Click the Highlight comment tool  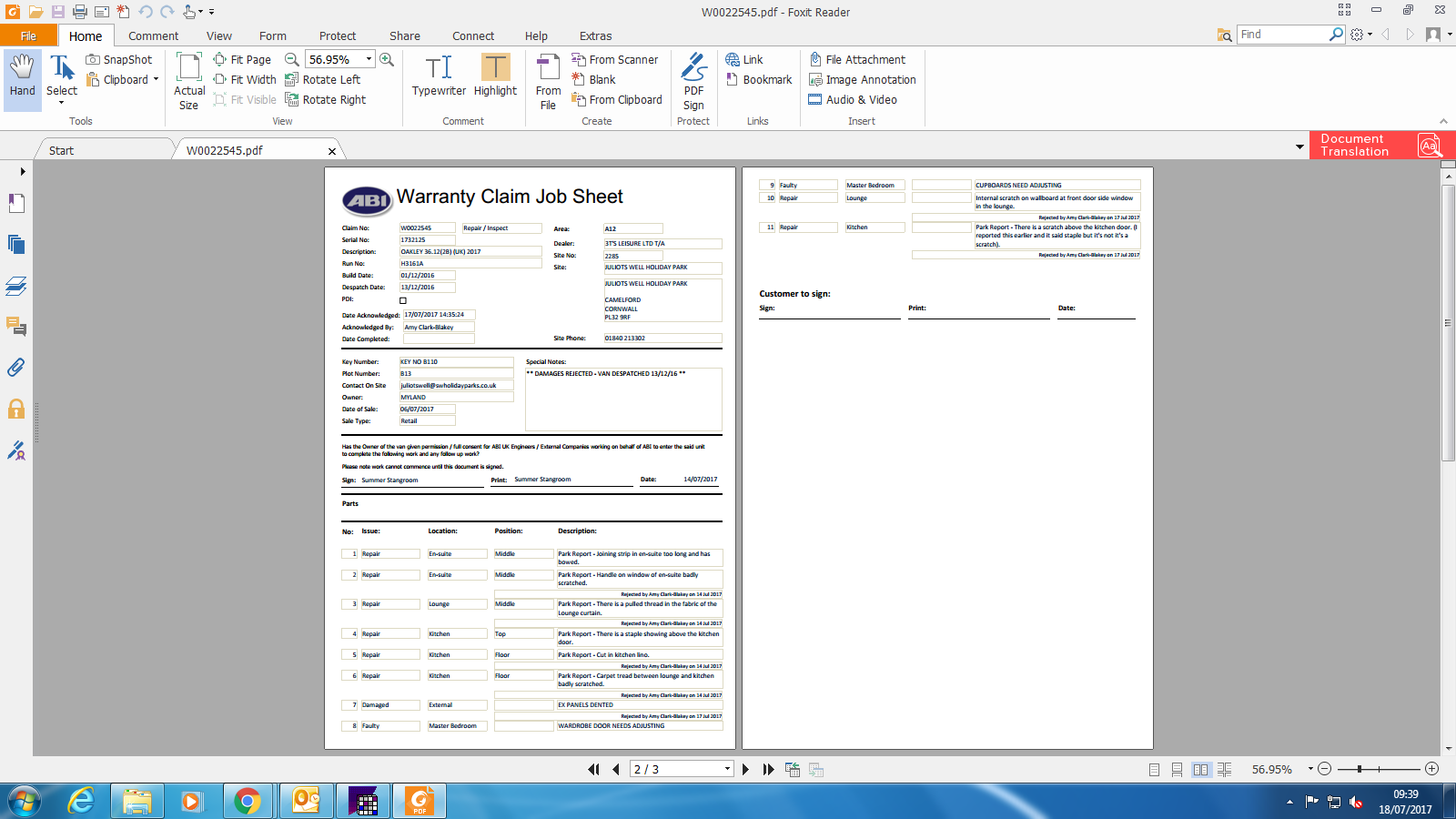coord(495,75)
